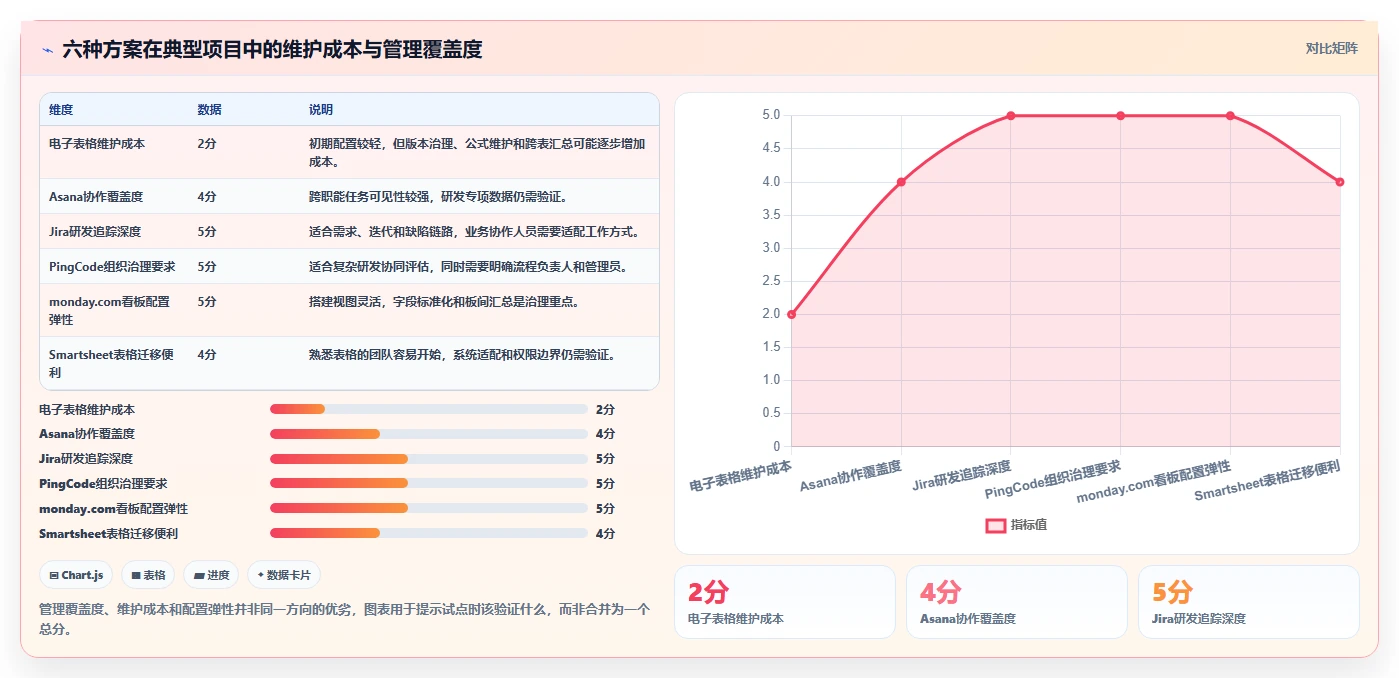Click the Smartsheet表格迁移便利 x-axis label

click(x=1267, y=481)
